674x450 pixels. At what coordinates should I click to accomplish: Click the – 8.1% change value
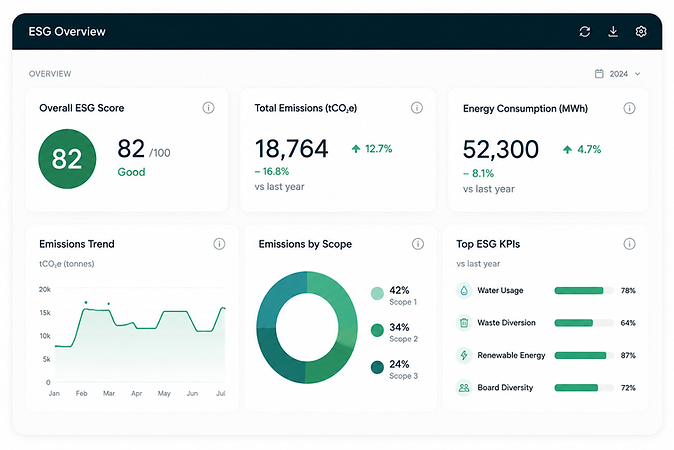click(478, 173)
